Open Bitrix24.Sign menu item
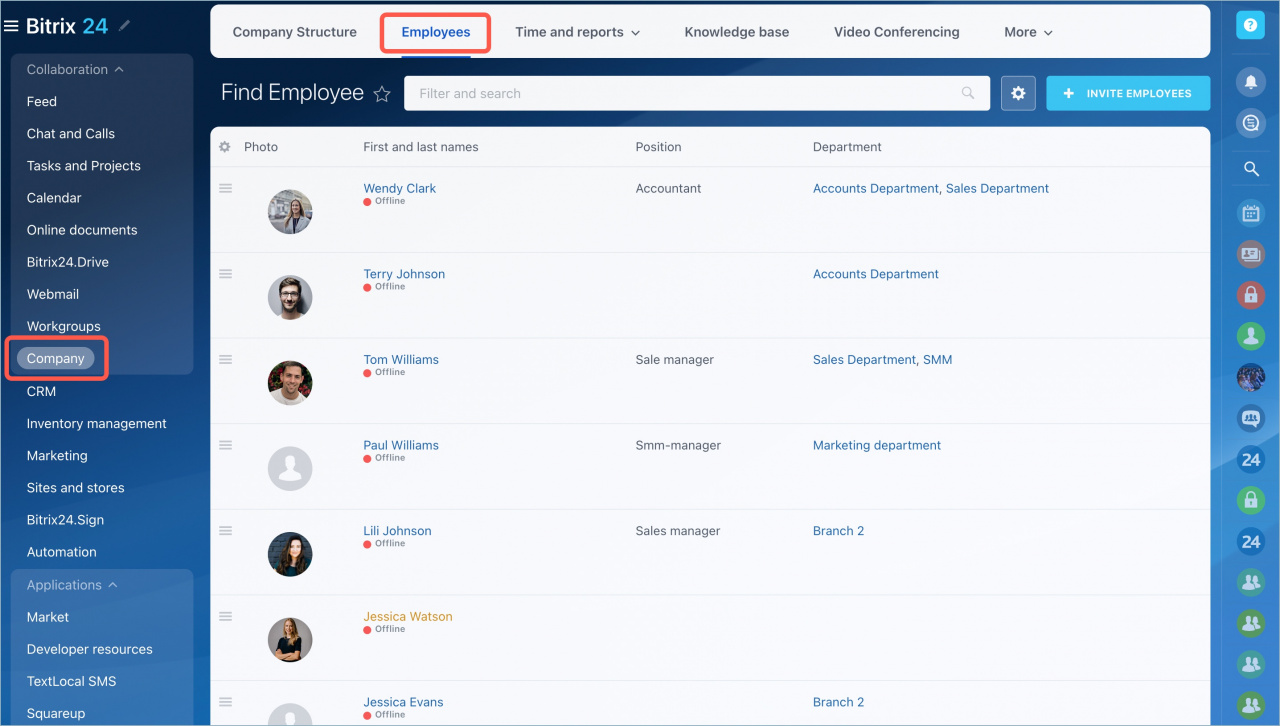The image size is (1280, 726). [x=65, y=520]
